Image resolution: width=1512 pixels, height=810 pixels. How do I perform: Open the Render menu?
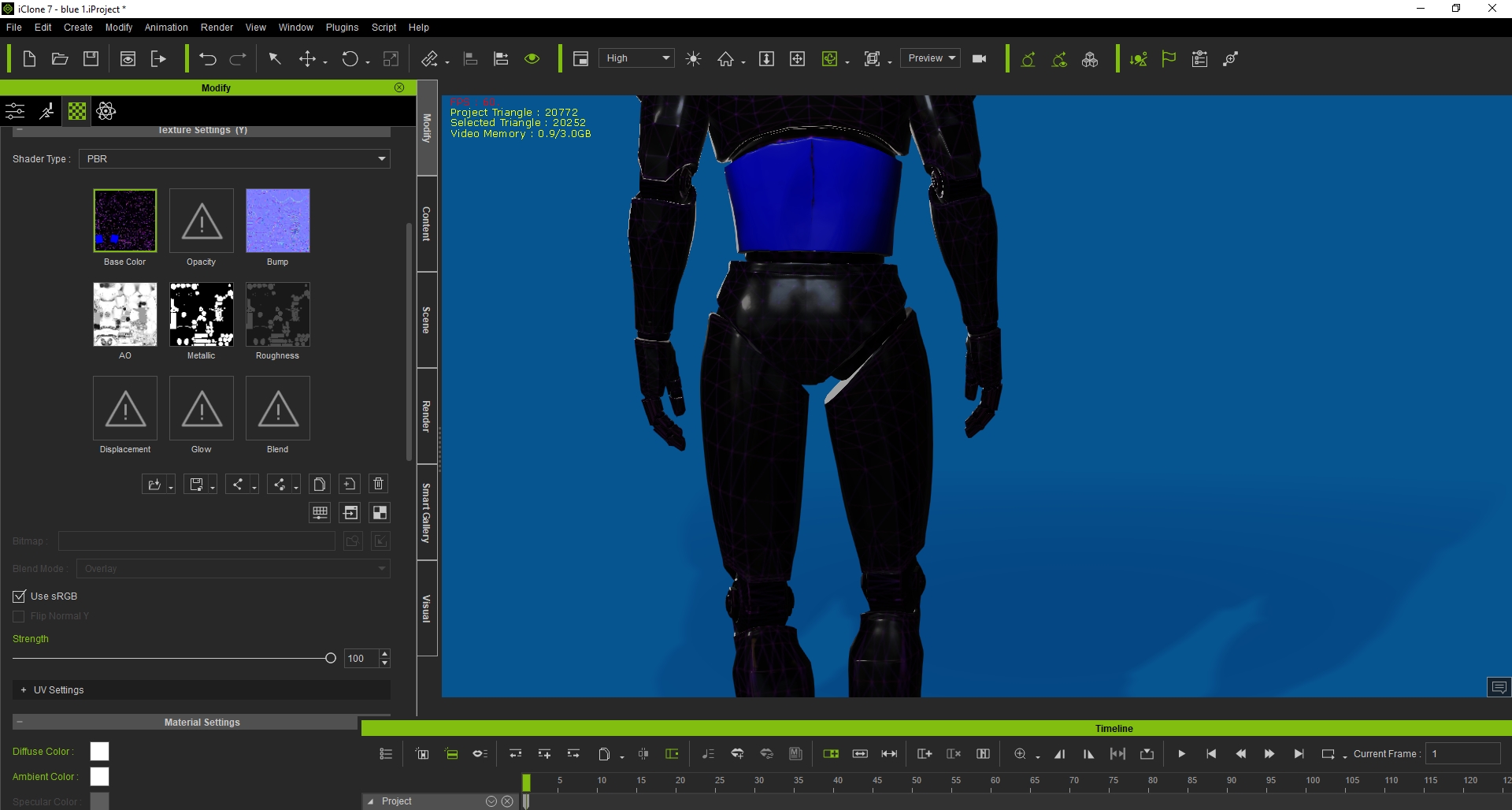(217, 28)
